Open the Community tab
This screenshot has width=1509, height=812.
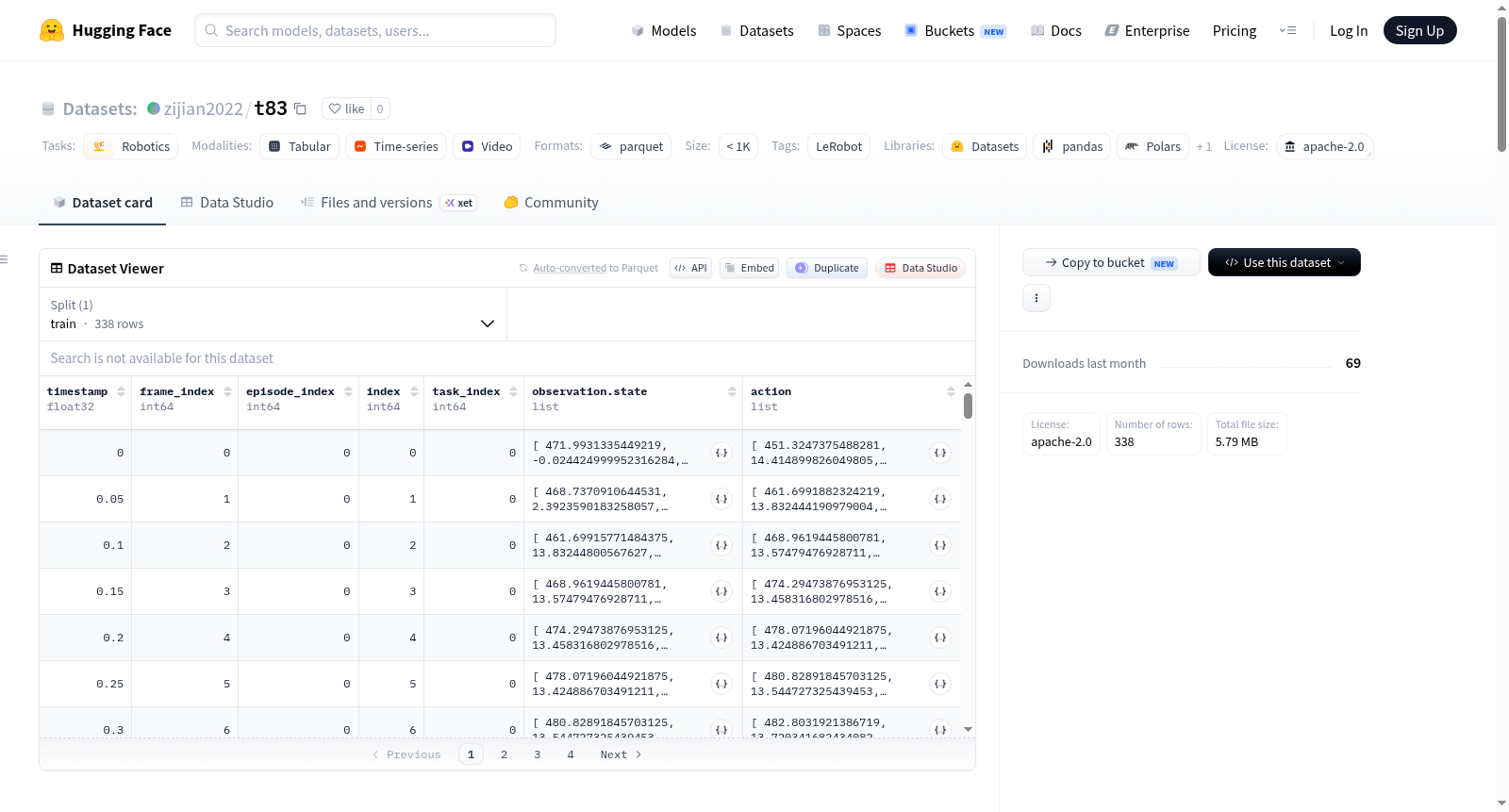[x=551, y=203]
